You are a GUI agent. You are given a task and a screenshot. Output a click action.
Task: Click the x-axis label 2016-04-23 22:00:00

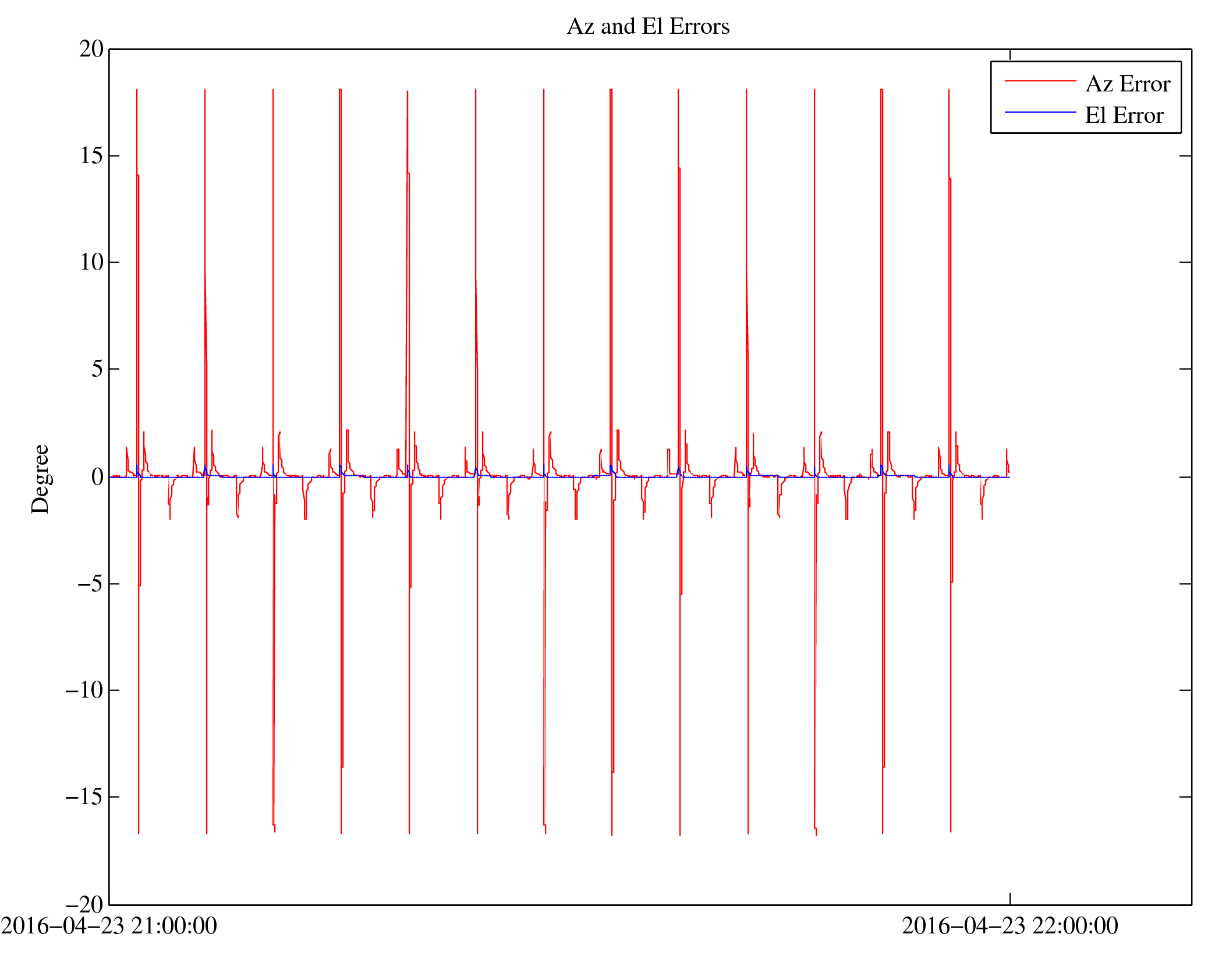click(1009, 926)
